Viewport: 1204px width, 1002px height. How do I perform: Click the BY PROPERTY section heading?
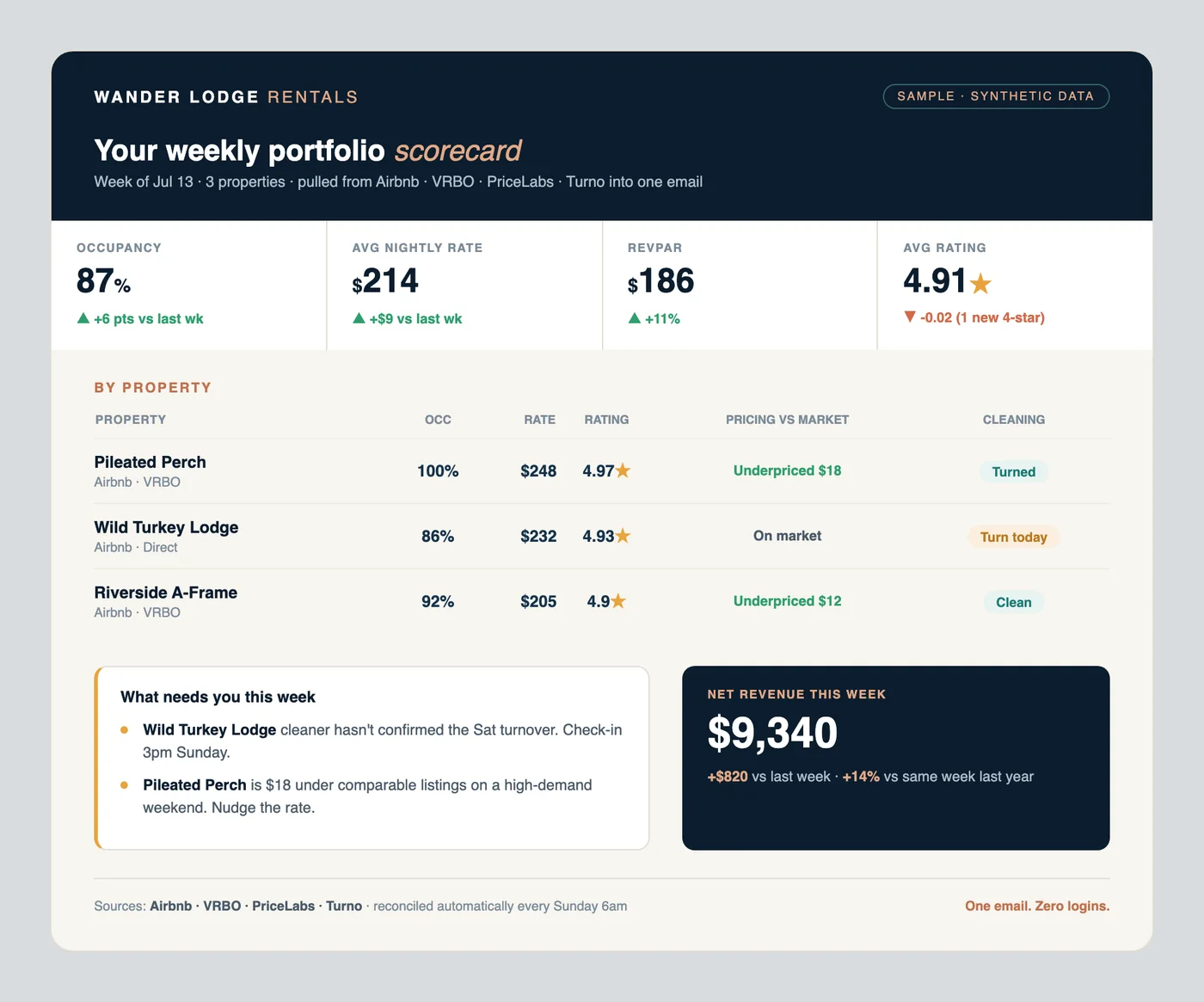(153, 388)
